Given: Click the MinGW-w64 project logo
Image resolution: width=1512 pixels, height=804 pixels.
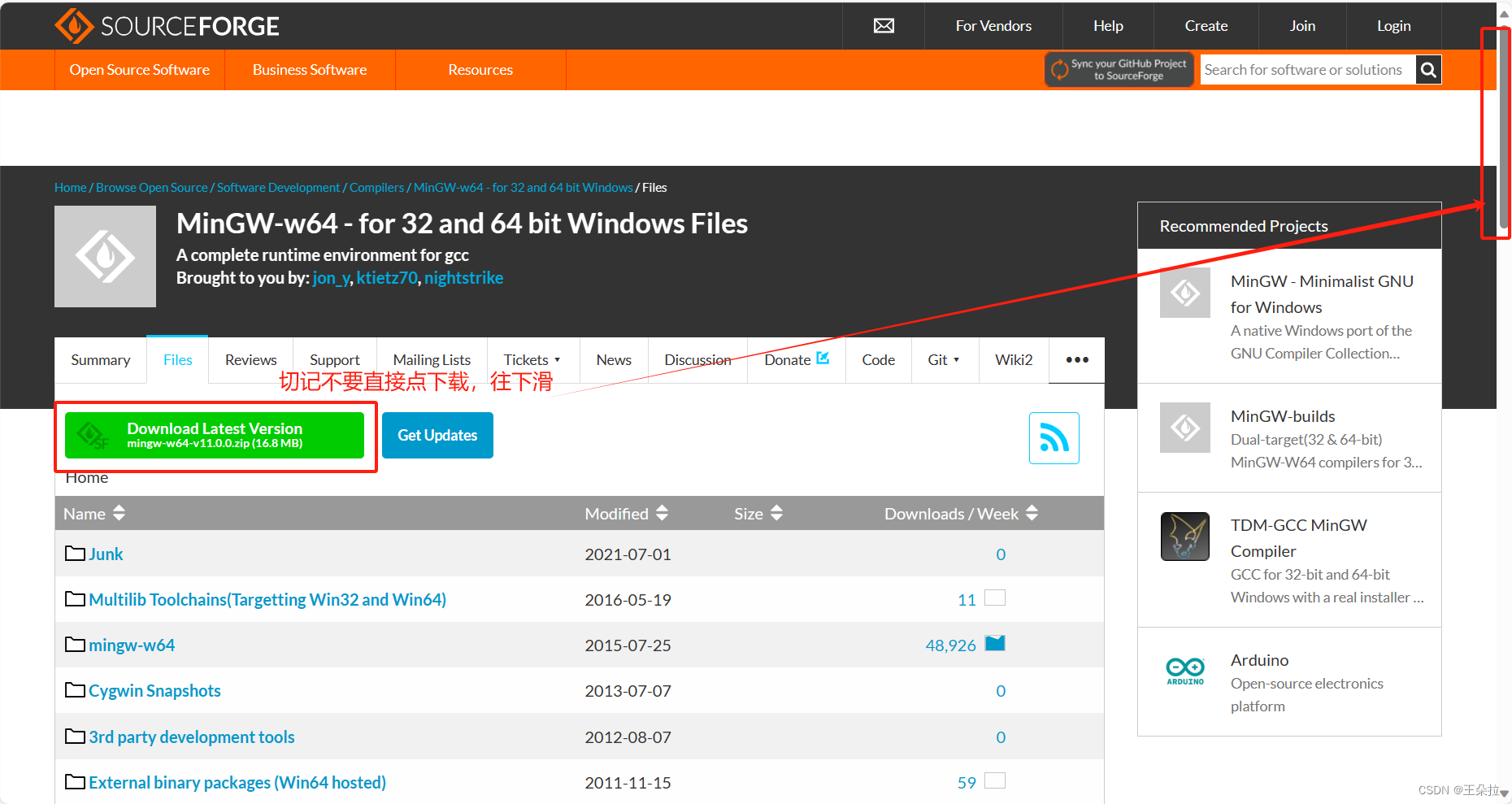Looking at the screenshot, I should 105,256.
